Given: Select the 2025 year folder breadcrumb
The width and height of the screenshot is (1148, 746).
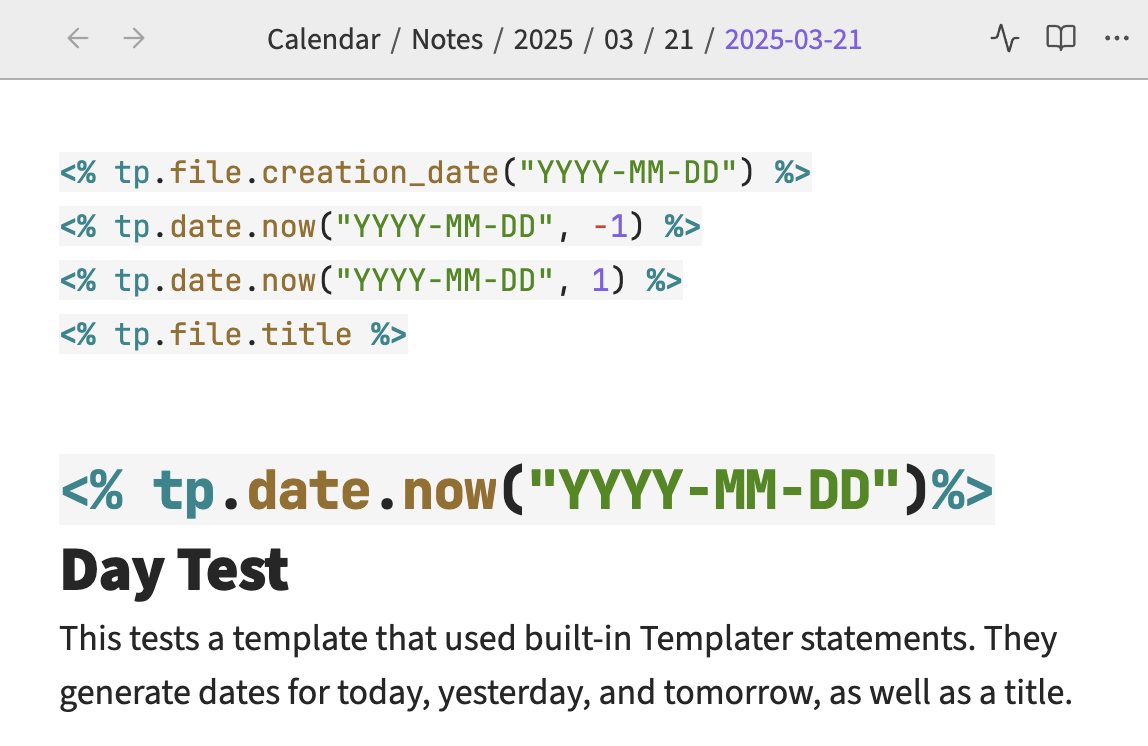Looking at the screenshot, I should pyautogui.click(x=543, y=40).
